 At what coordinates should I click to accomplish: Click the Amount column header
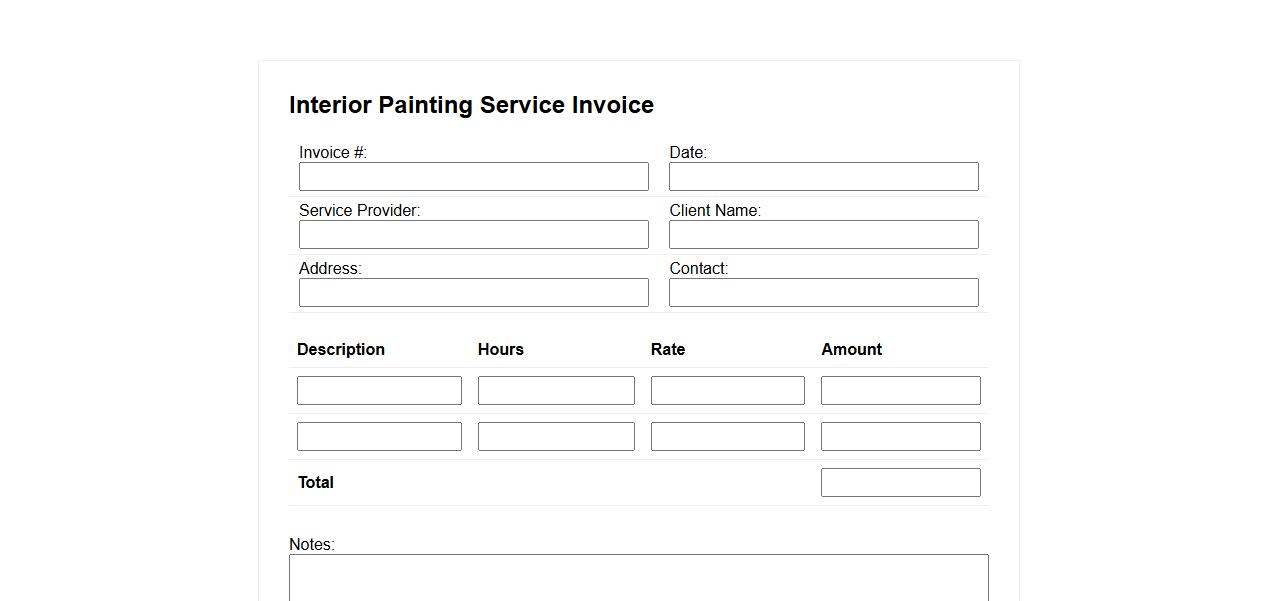851,349
